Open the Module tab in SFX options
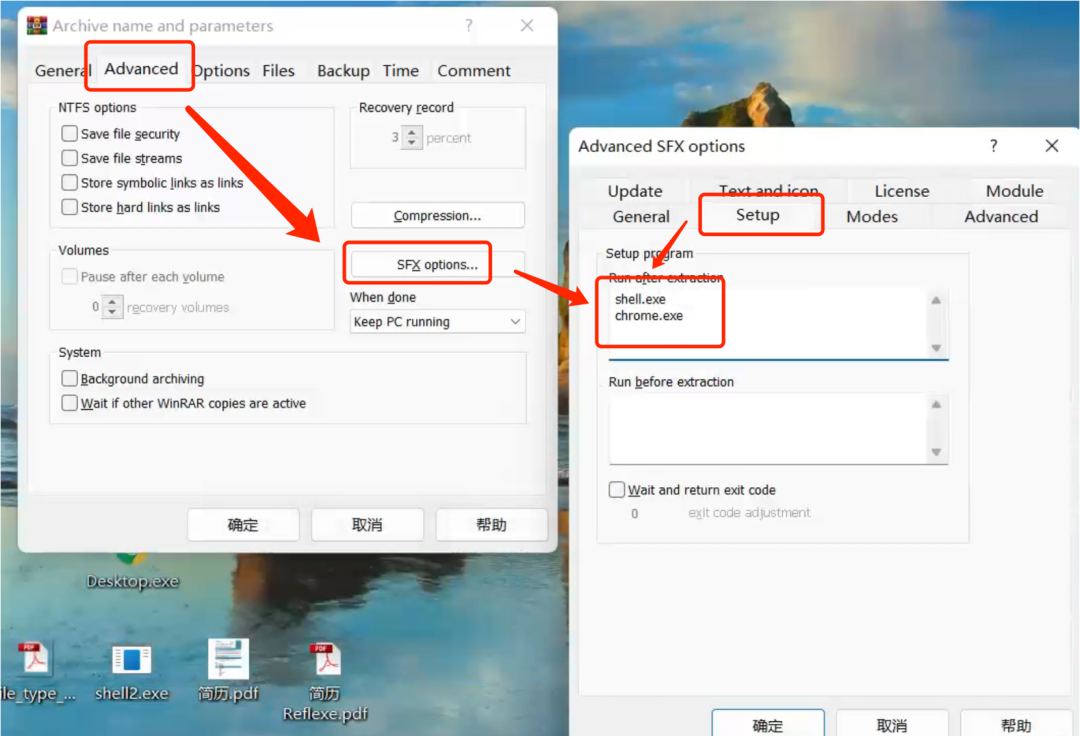 (1014, 191)
